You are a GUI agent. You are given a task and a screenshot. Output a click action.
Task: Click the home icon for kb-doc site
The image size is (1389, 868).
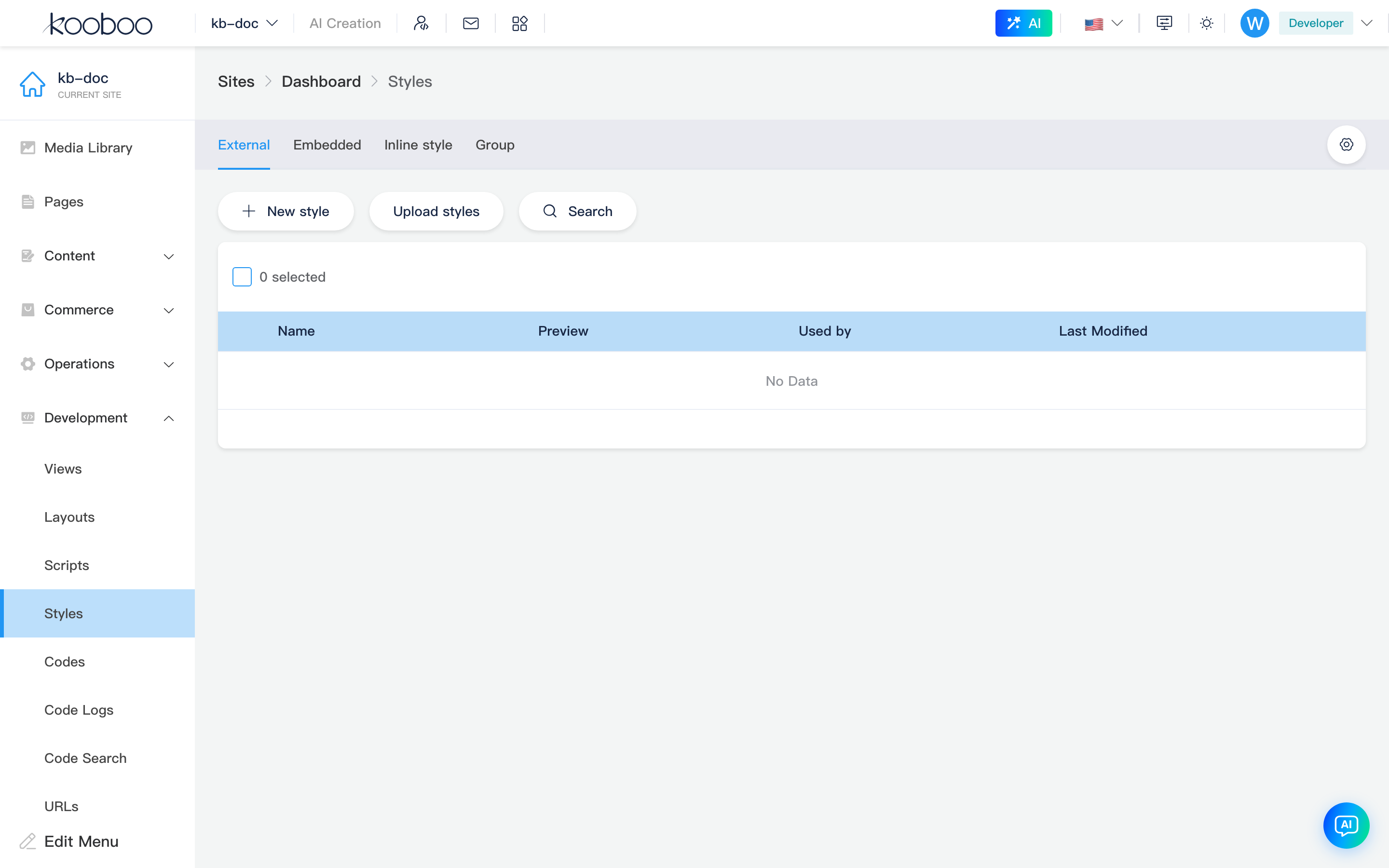(x=33, y=84)
